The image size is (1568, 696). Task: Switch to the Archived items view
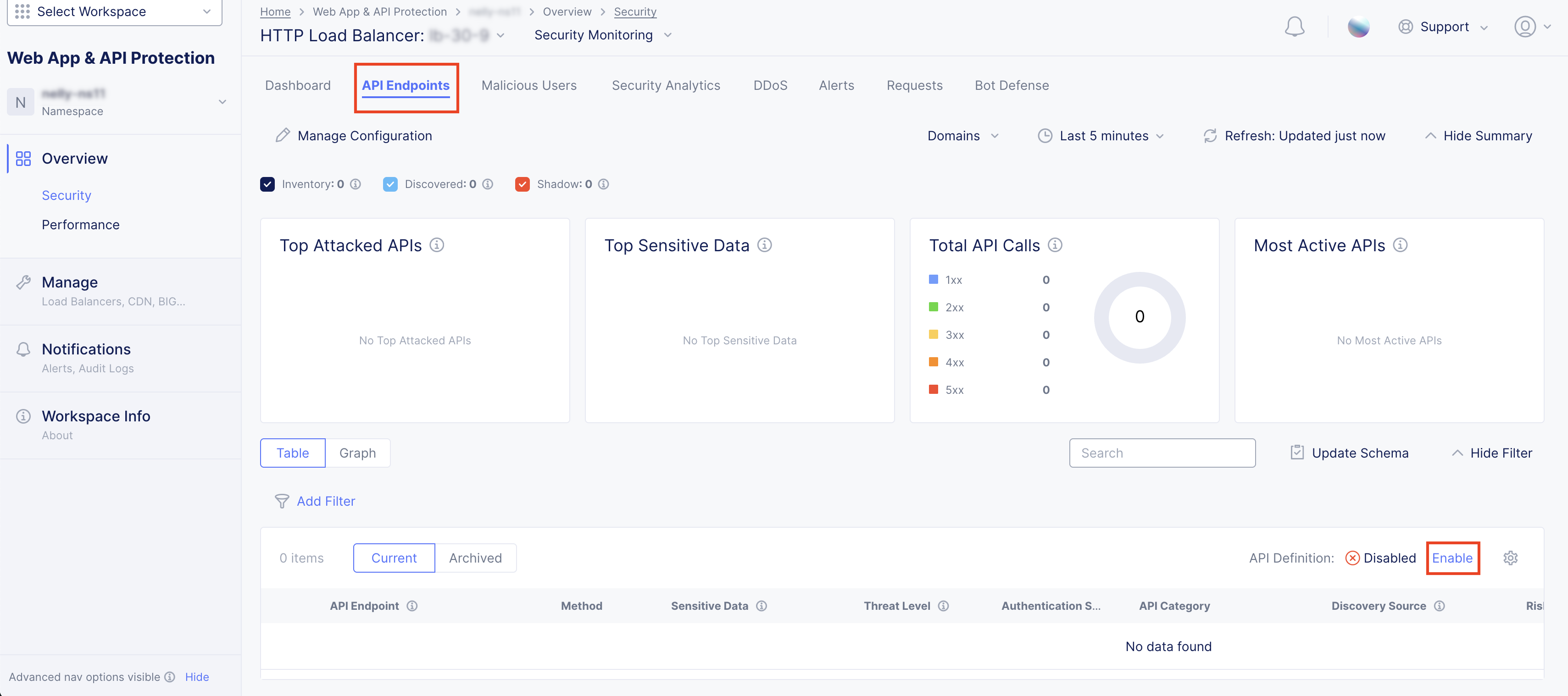(475, 558)
